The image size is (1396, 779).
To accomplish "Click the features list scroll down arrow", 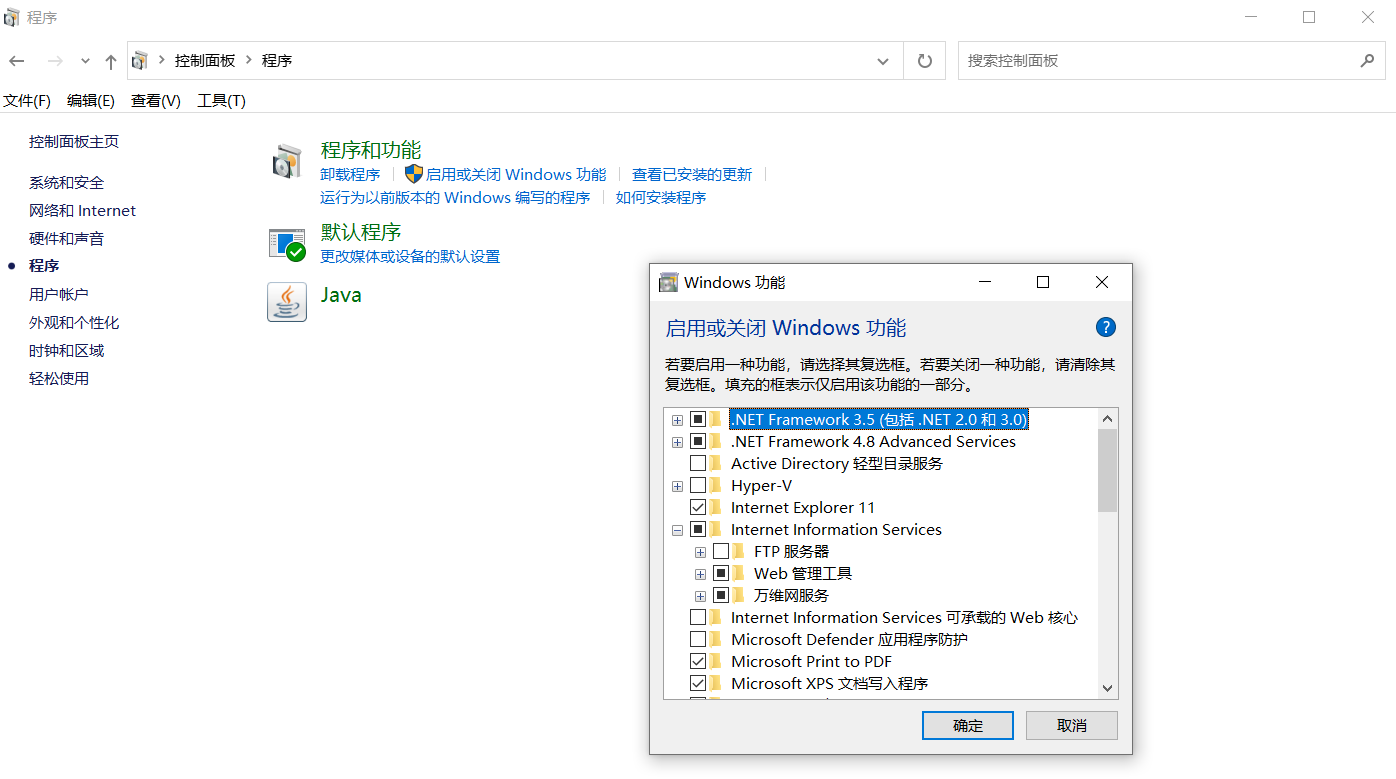I will point(1107,688).
